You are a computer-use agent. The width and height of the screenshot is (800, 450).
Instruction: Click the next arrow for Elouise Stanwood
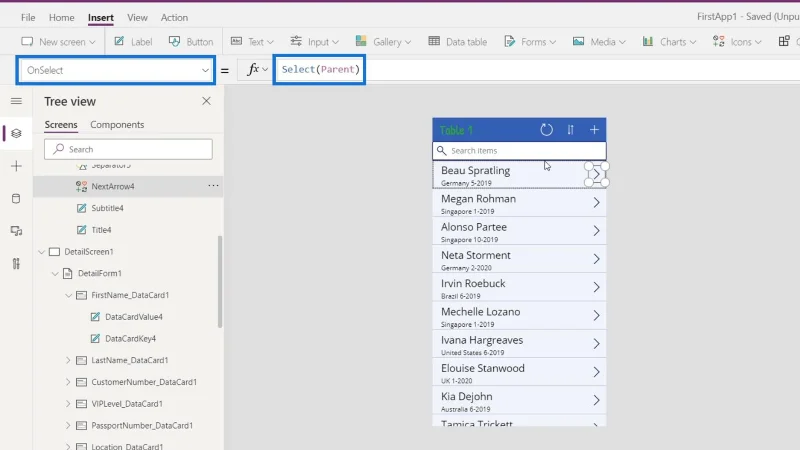(x=596, y=372)
